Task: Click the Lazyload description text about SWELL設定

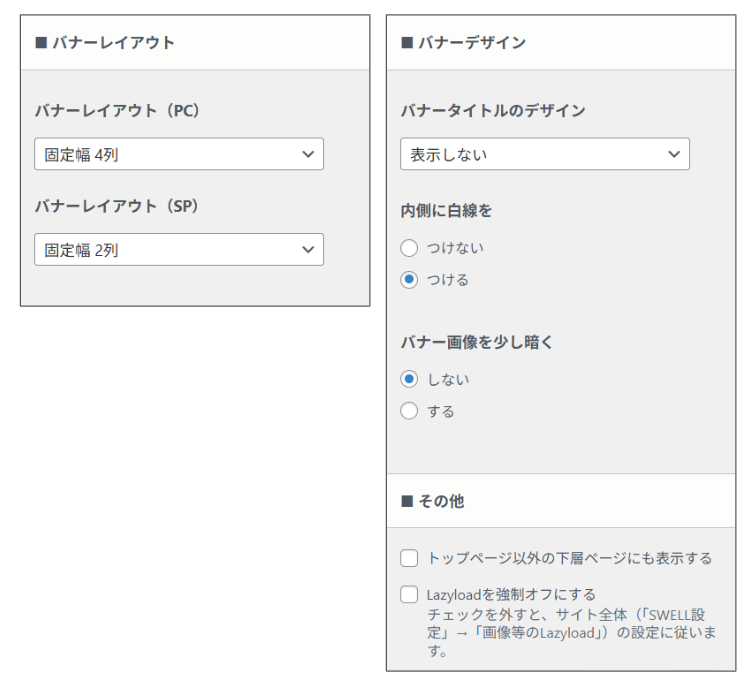Action: [x=571, y=633]
